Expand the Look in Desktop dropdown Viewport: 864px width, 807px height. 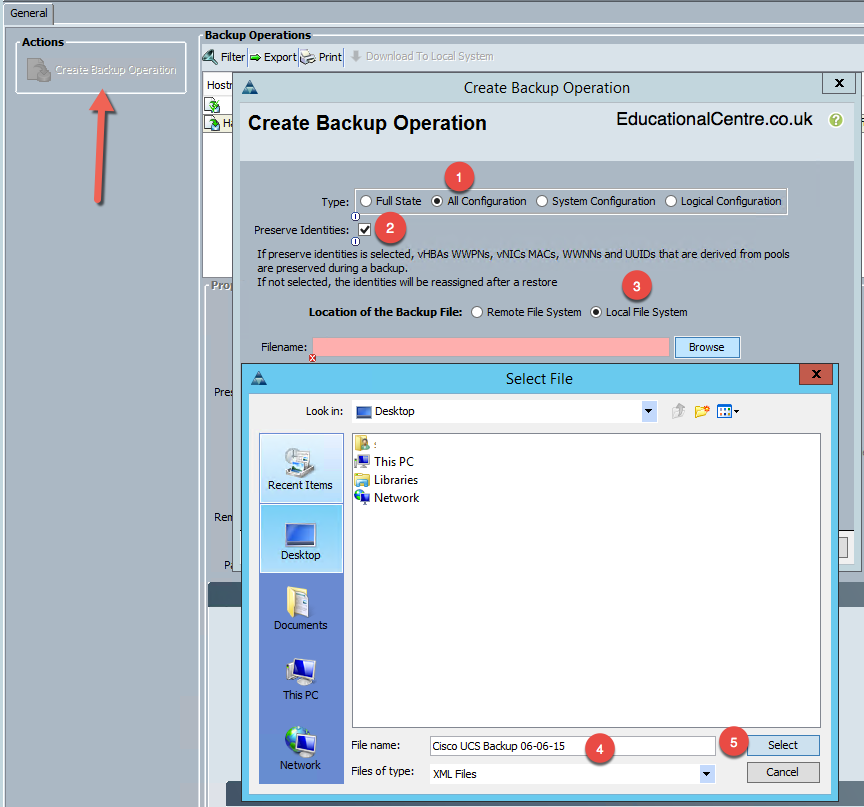click(649, 411)
